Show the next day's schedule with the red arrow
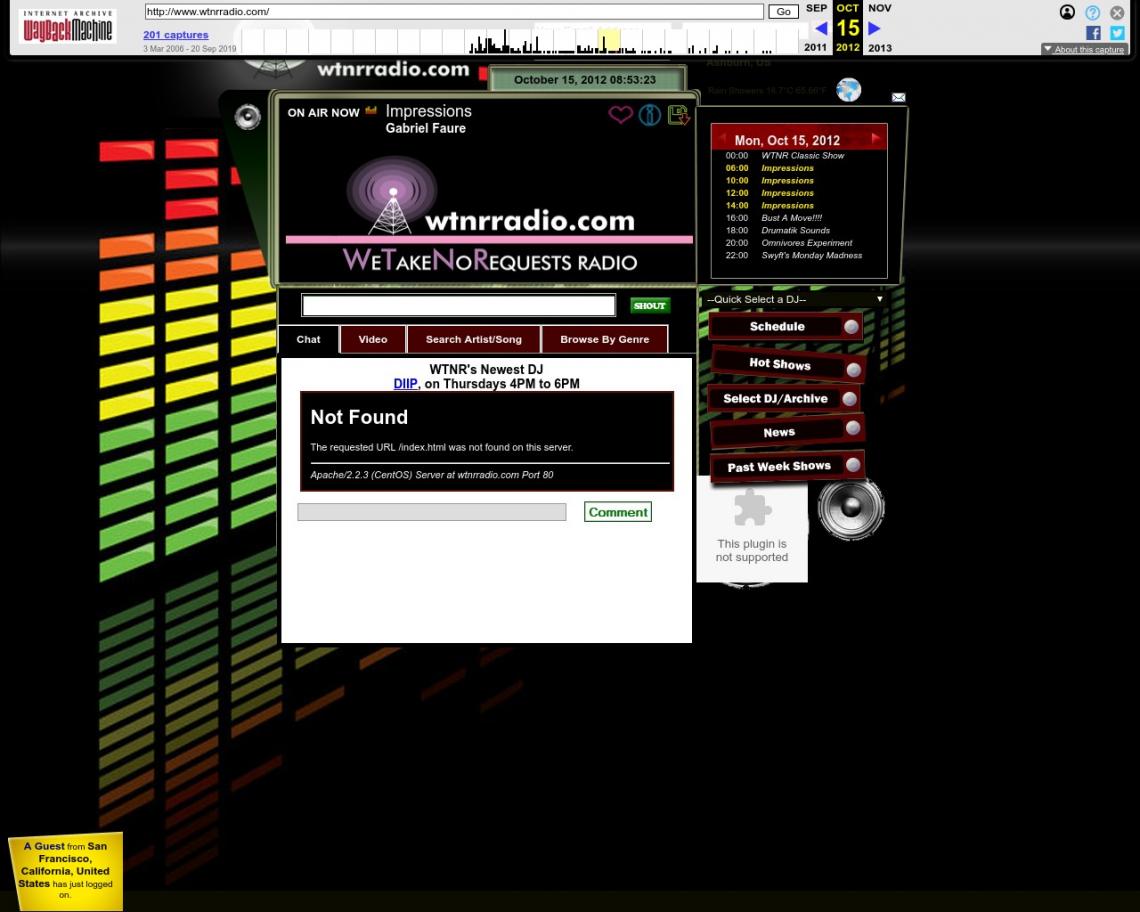The image size is (1140, 912). (x=875, y=138)
